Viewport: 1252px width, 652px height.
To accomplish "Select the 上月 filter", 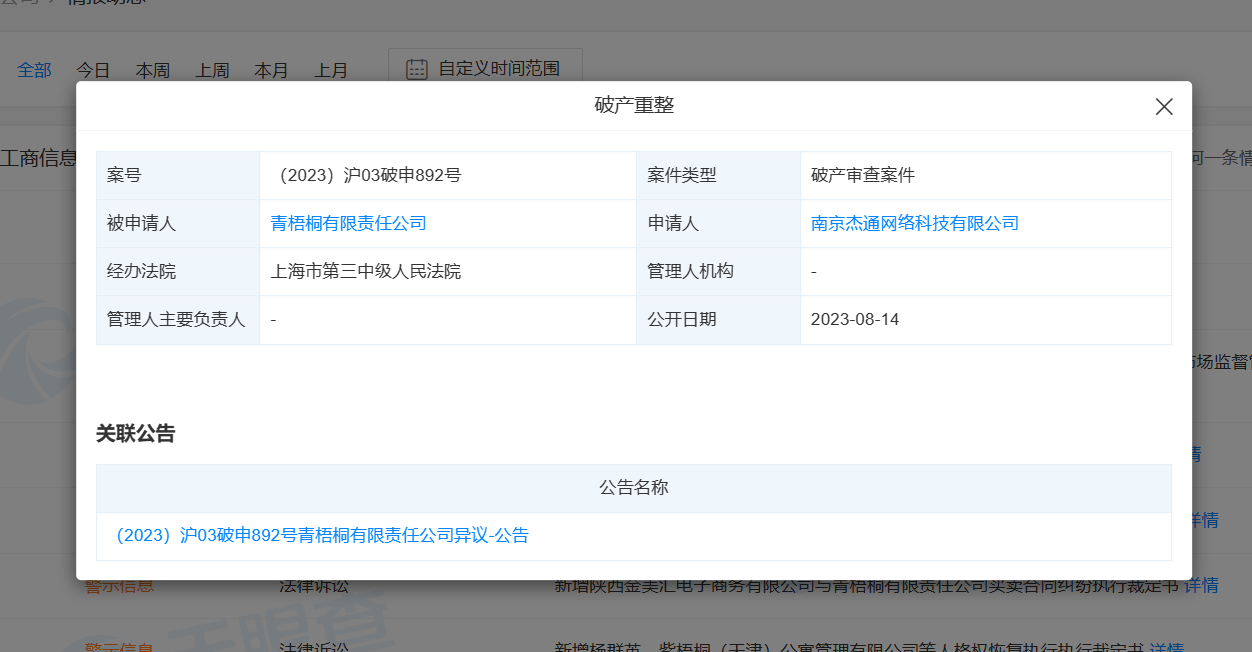I will [331, 70].
